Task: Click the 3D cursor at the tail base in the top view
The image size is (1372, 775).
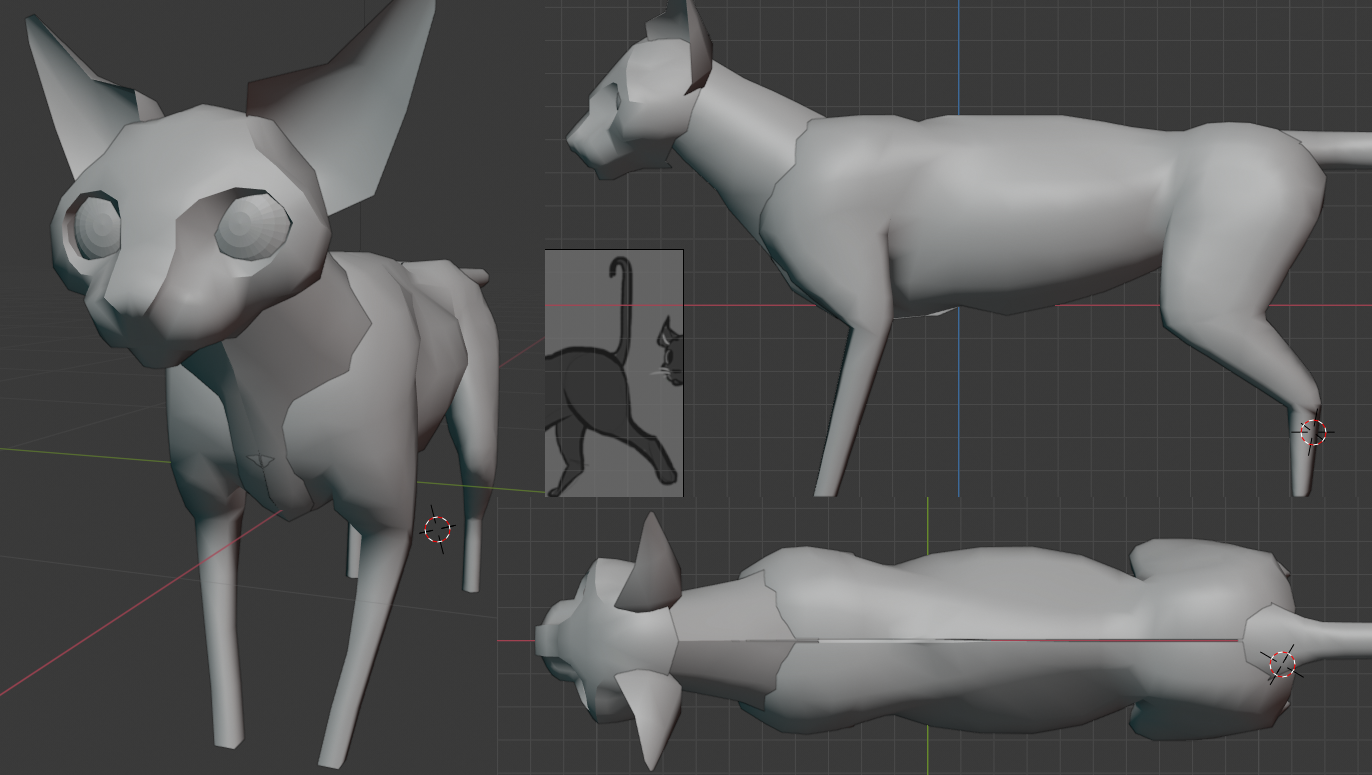Action: [x=1281, y=664]
